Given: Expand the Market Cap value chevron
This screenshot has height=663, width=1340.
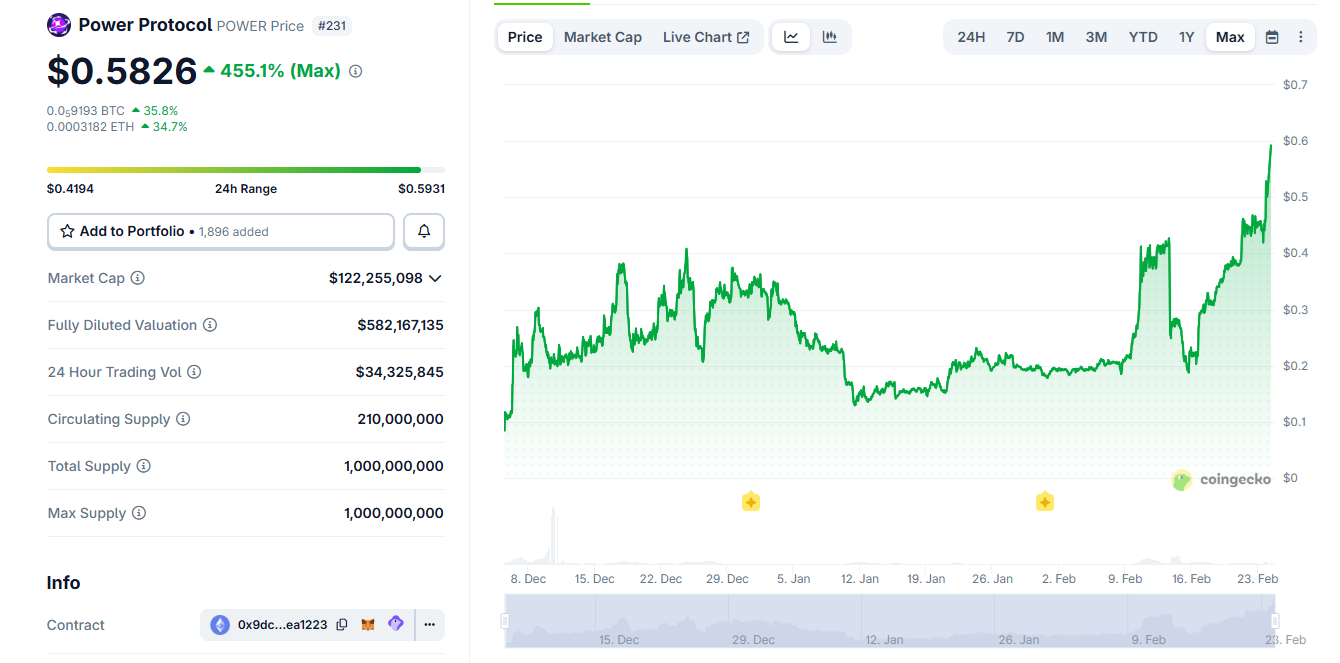Looking at the screenshot, I should pyautogui.click(x=435, y=277).
